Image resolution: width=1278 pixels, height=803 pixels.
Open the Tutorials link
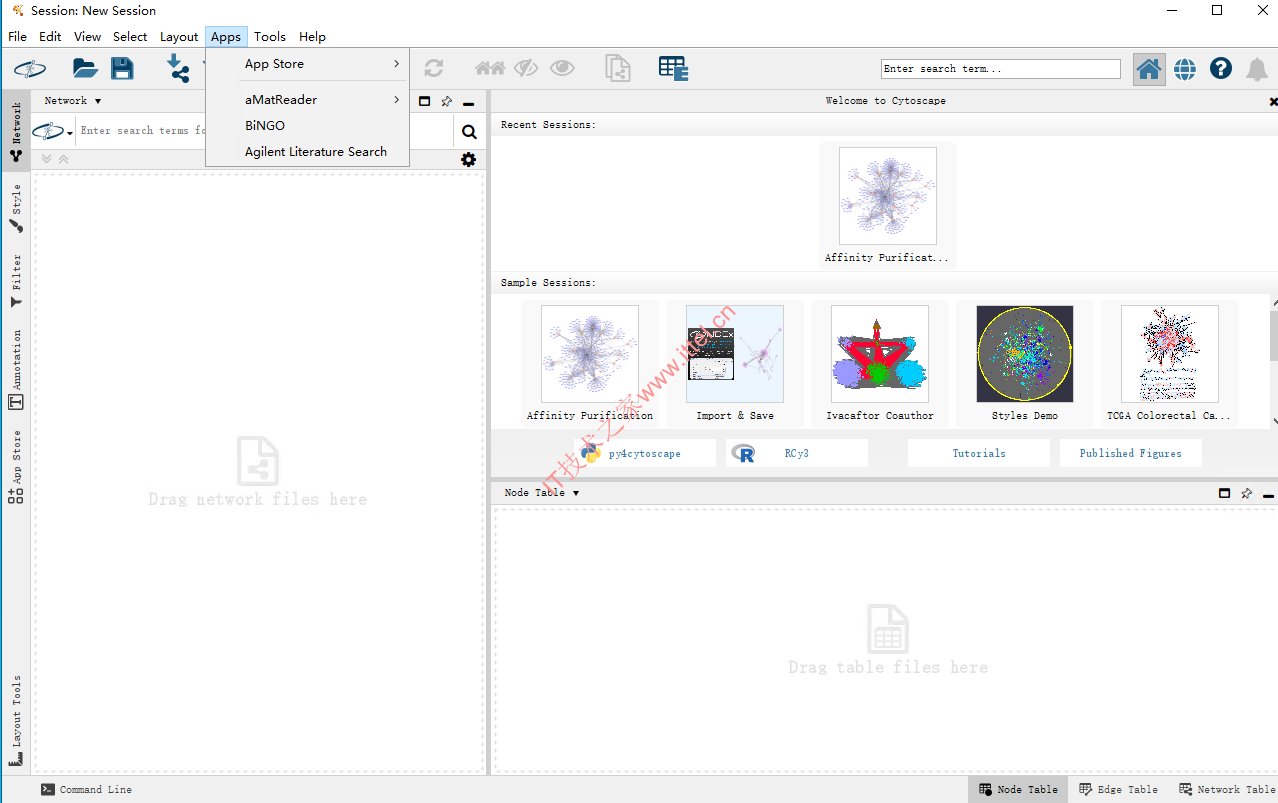pyautogui.click(x=979, y=453)
